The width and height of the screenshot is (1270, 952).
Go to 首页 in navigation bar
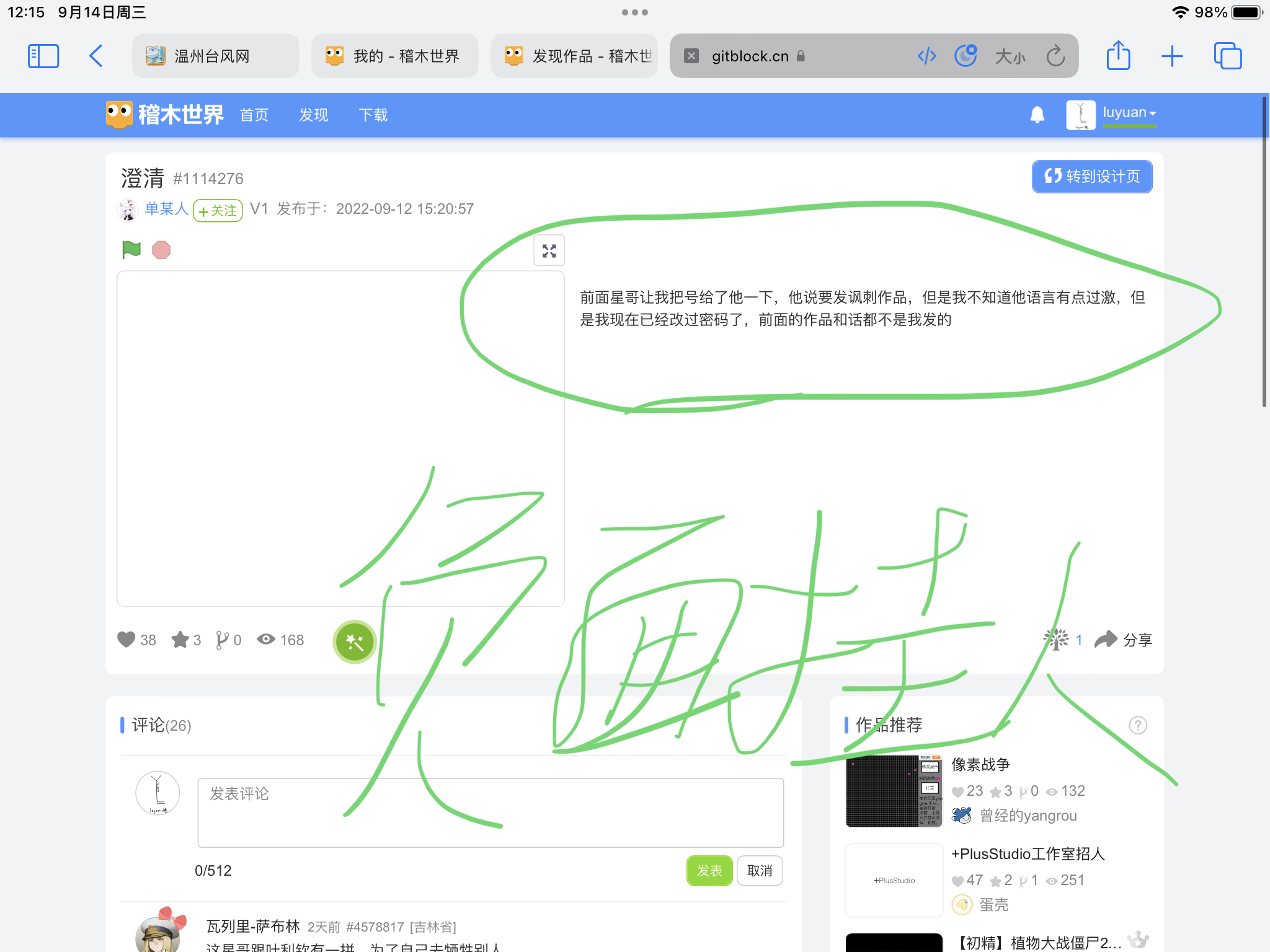pos(254,115)
